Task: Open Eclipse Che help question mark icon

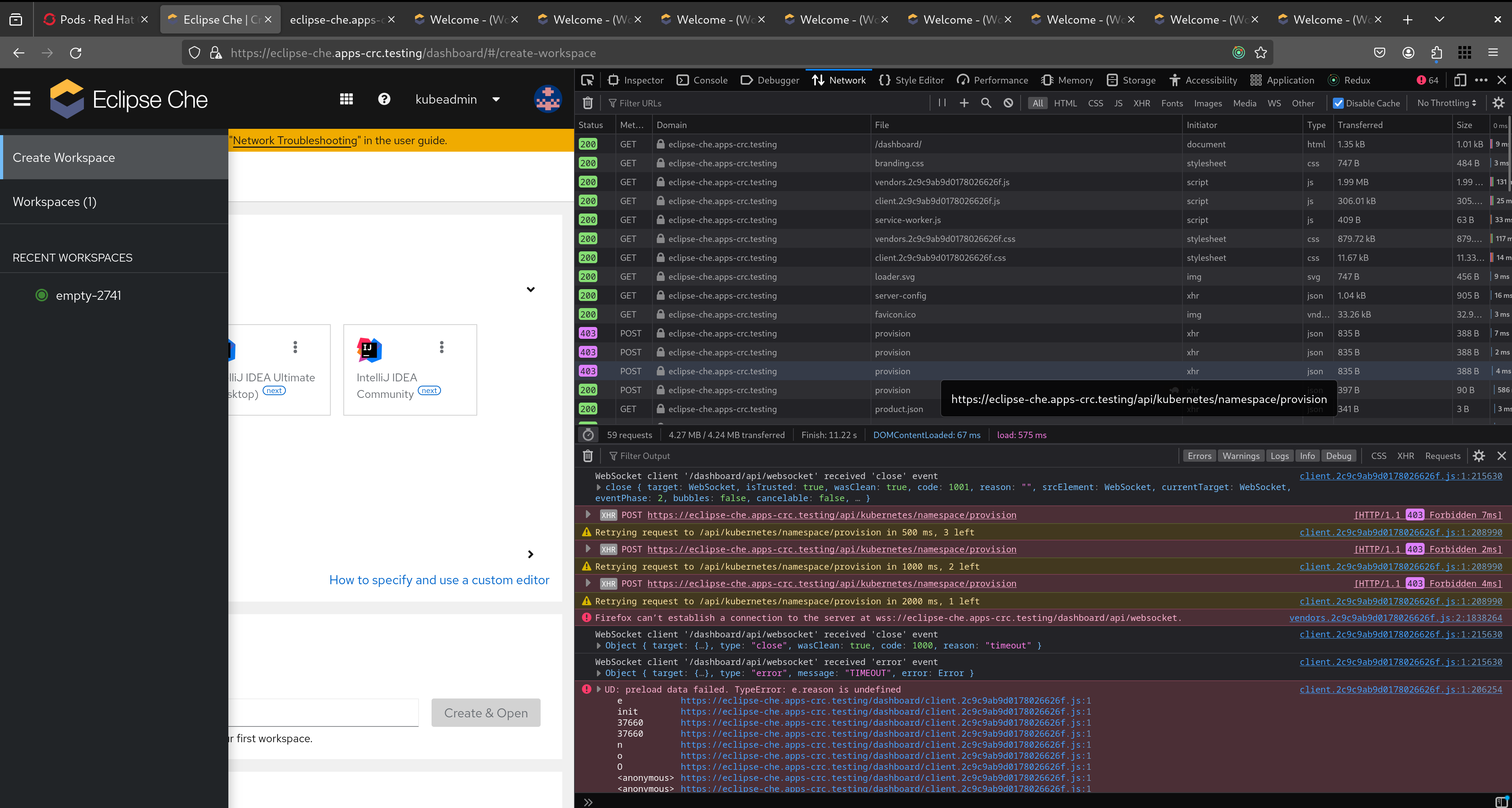Action: click(x=384, y=99)
